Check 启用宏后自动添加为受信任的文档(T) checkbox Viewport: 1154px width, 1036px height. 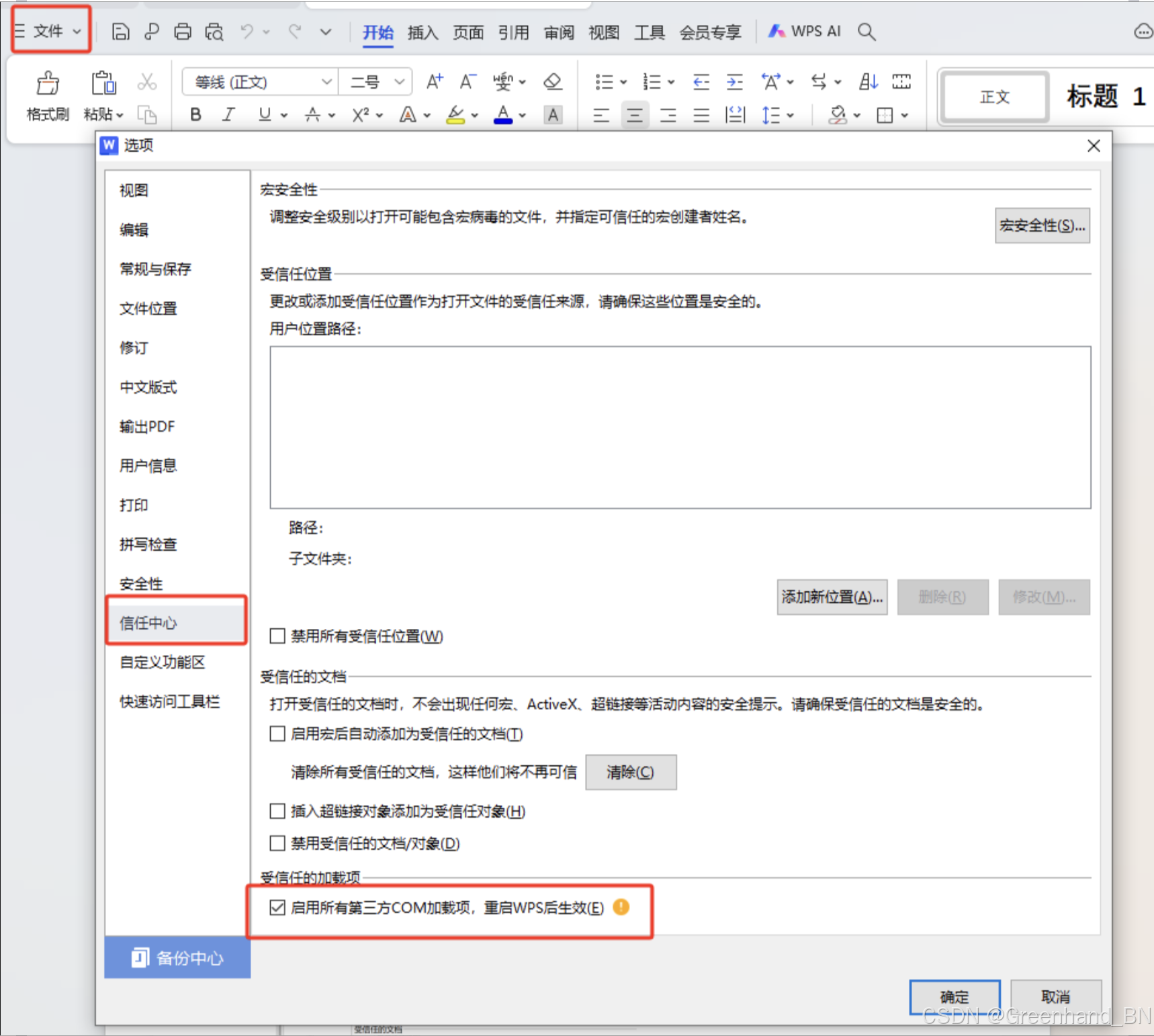[277, 733]
